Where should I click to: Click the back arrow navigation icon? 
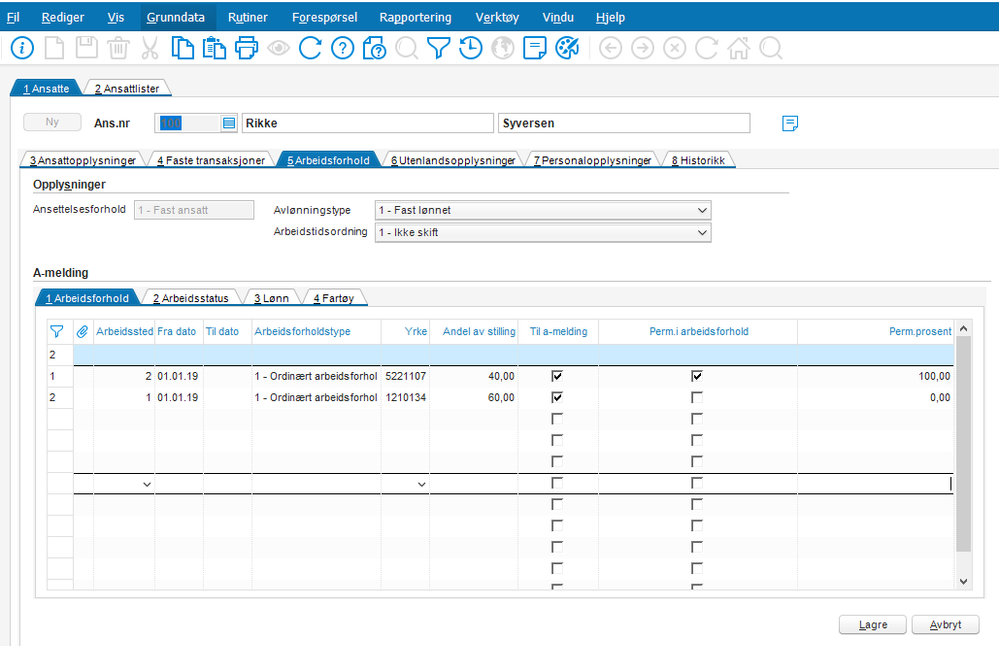pos(610,48)
